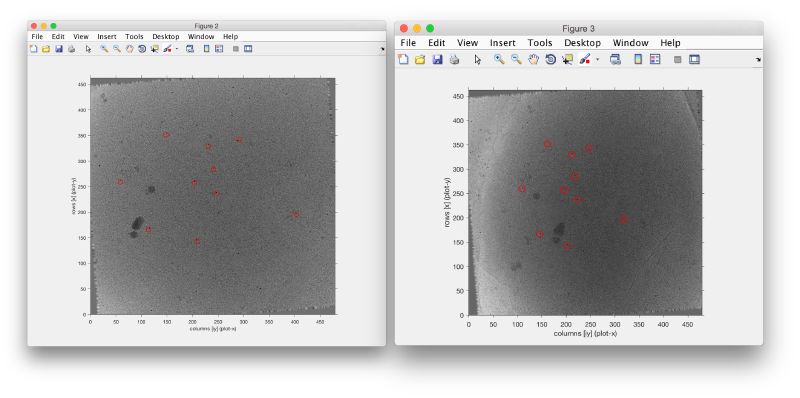The image size is (800, 398).
Task: Toggle Pan hand tool in Figure 2
Action: click(130, 49)
